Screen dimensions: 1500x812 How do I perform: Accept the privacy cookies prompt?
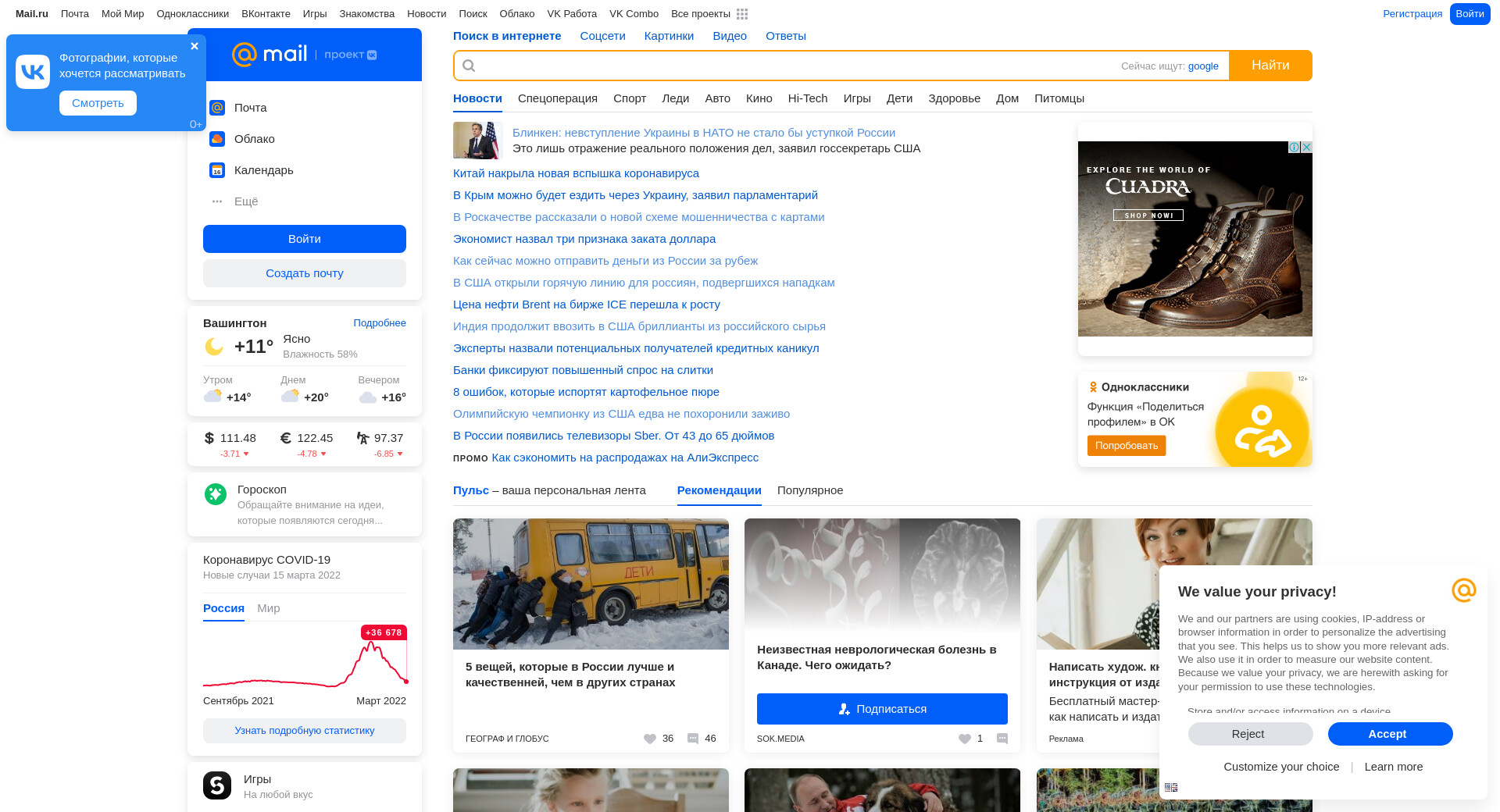coord(1390,734)
